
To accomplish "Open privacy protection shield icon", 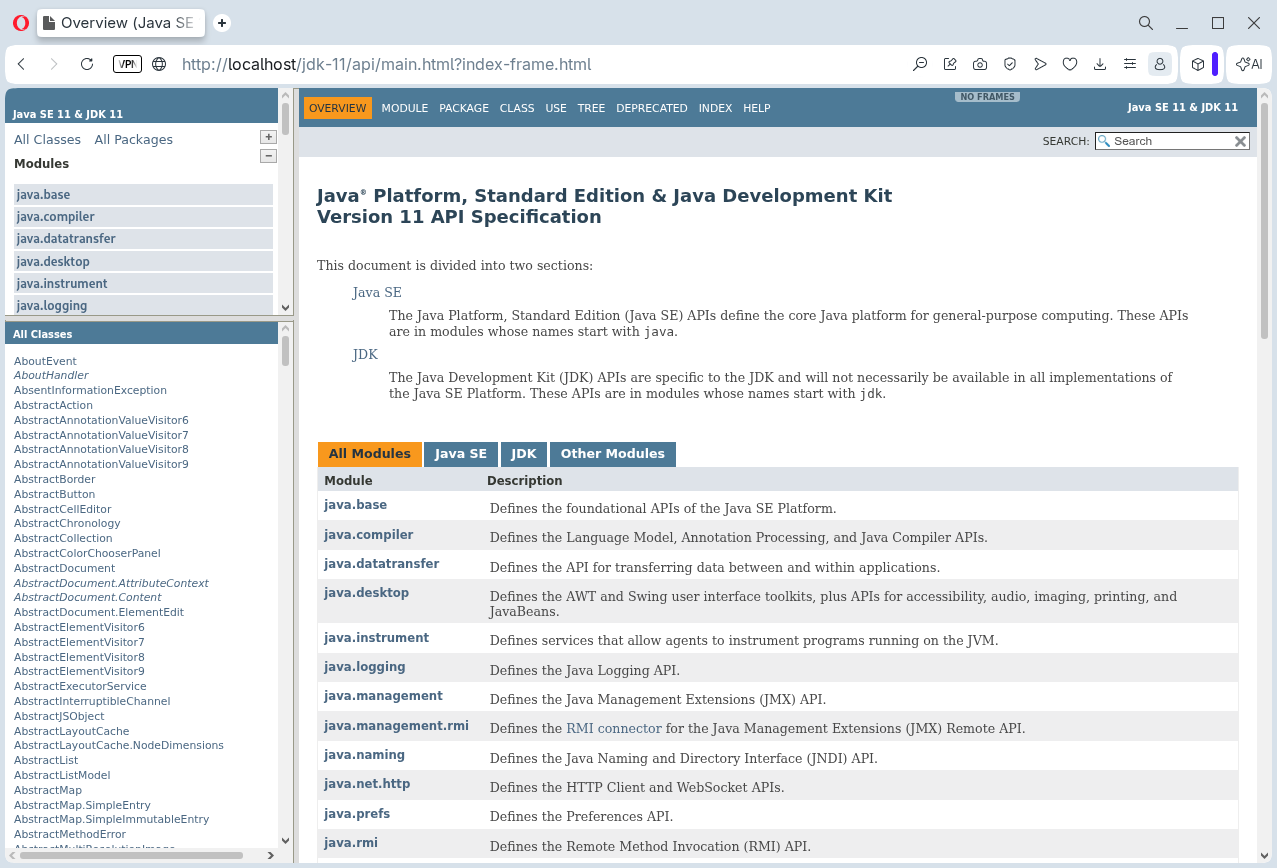I will 1010,64.
